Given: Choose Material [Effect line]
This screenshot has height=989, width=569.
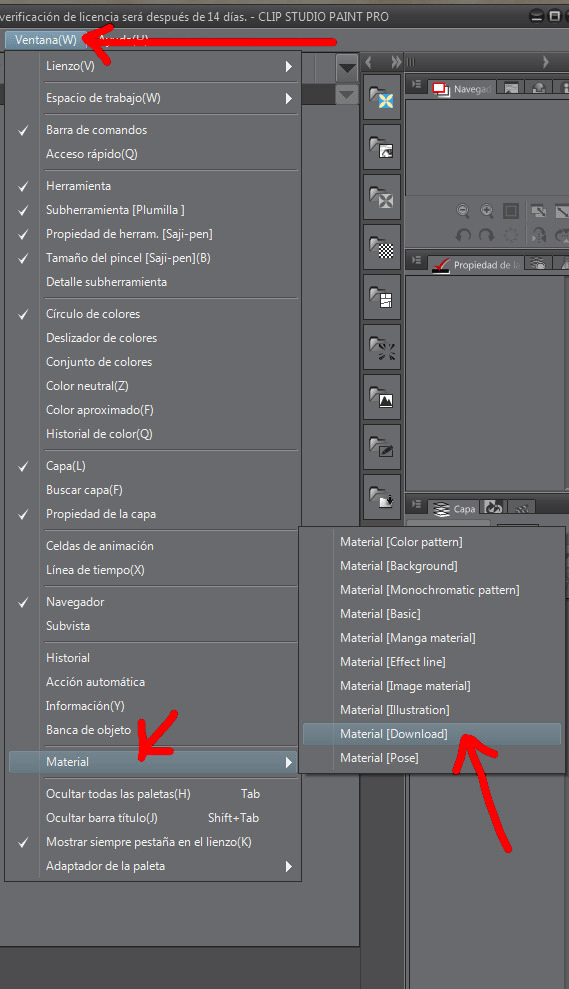Looking at the screenshot, I should (431, 662).
